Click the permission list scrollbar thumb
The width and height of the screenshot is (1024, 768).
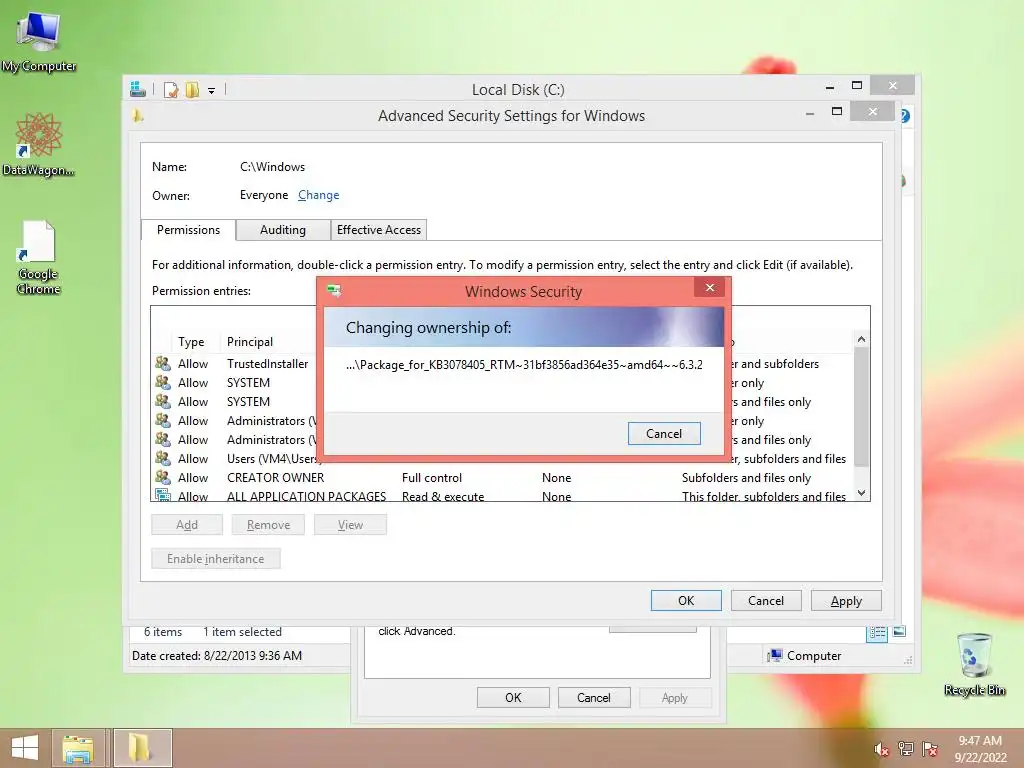click(861, 406)
